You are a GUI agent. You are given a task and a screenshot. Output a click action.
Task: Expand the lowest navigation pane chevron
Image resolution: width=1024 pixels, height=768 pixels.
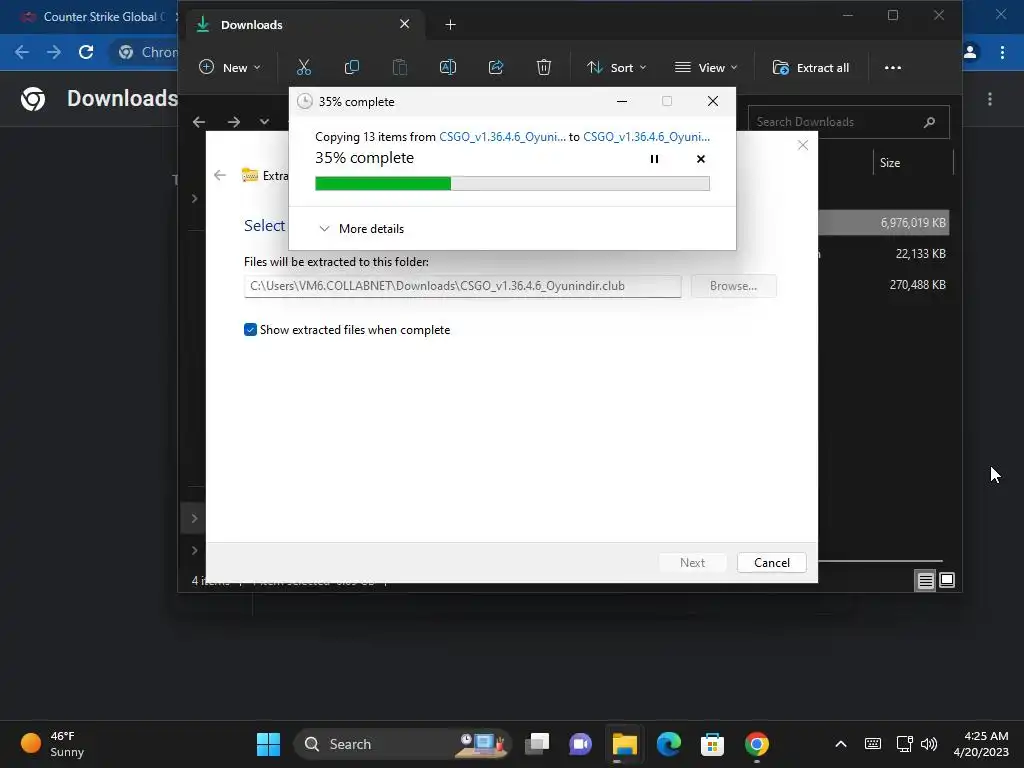click(194, 551)
